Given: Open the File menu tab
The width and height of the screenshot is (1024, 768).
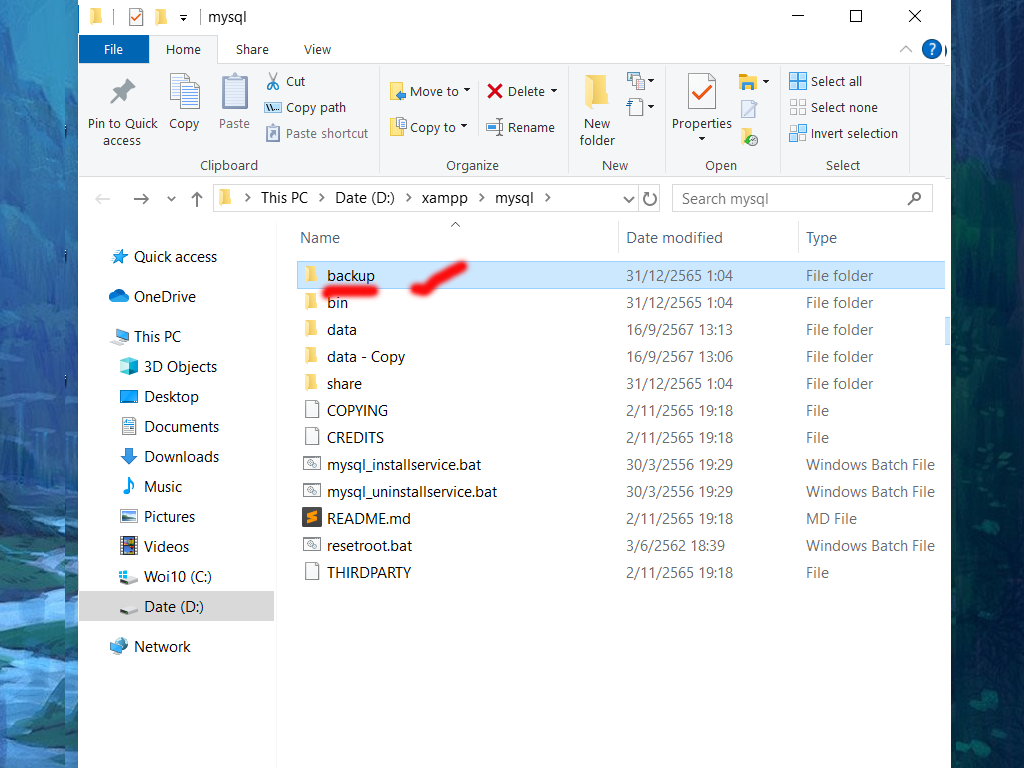Looking at the screenshot, I should point(114,49).
